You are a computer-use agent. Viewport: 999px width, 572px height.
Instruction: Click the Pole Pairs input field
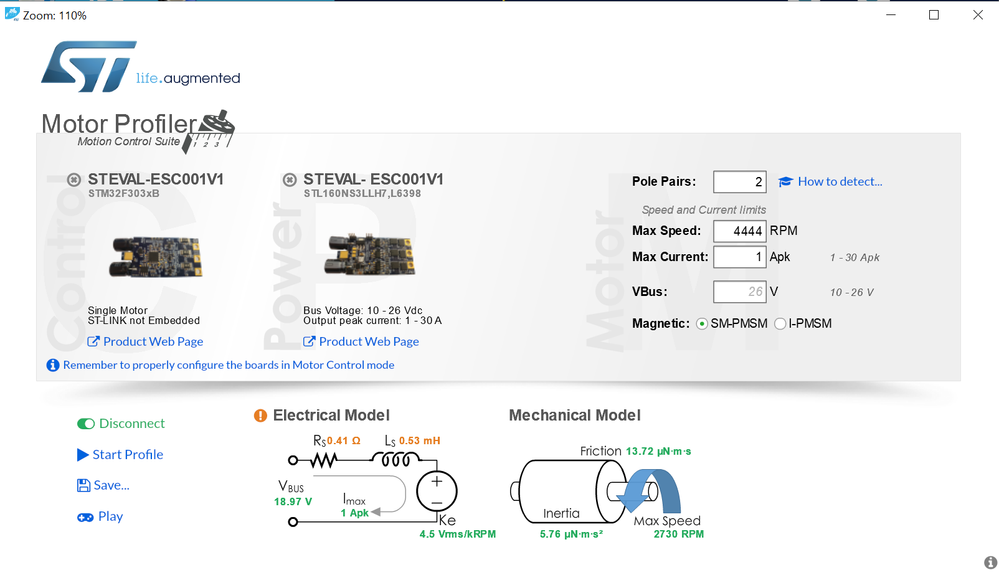pyautogui.click(x=740, y=182)
